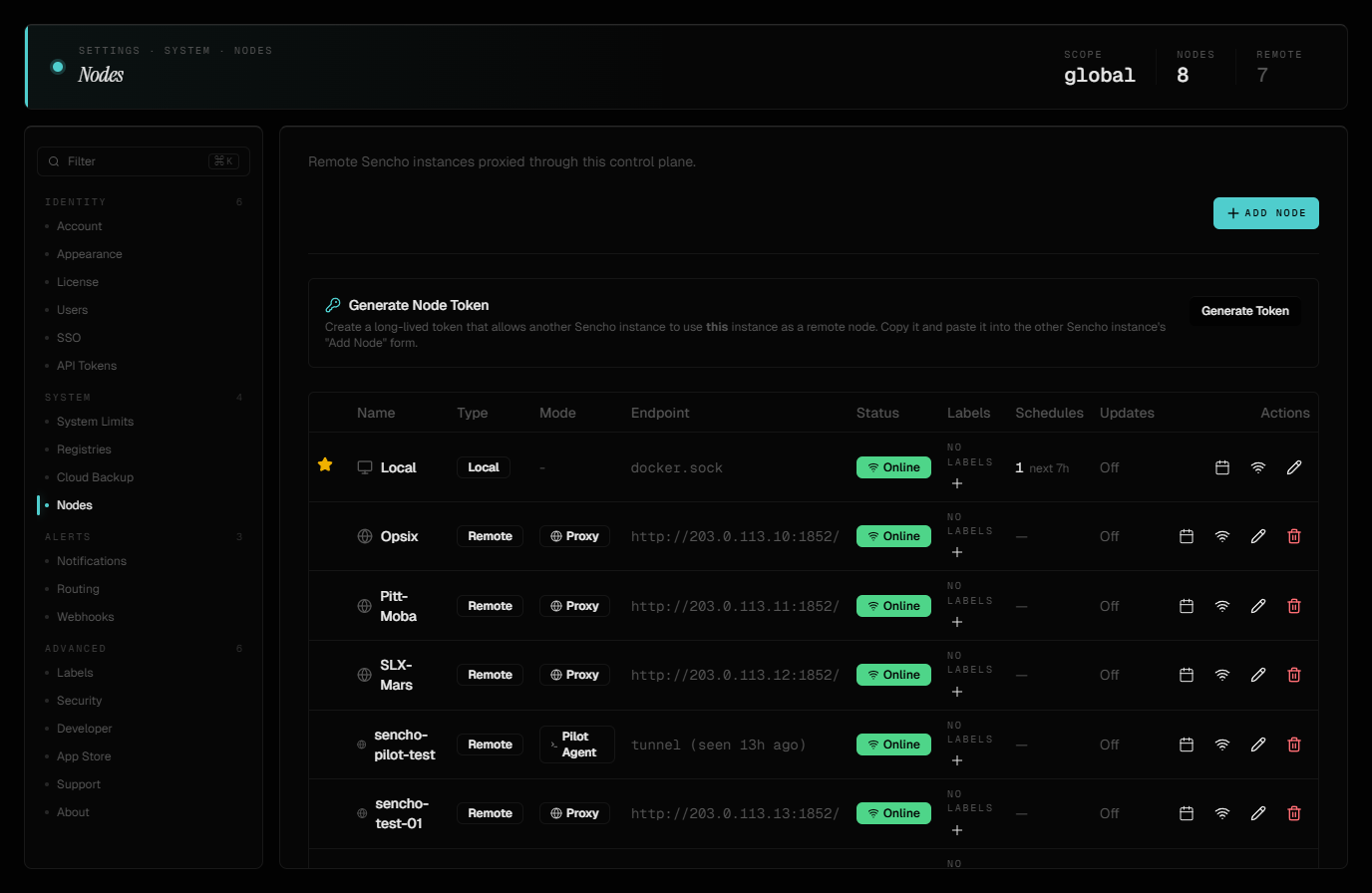Go to System Limits
The image size is (1372, 893).
[95, 422]
